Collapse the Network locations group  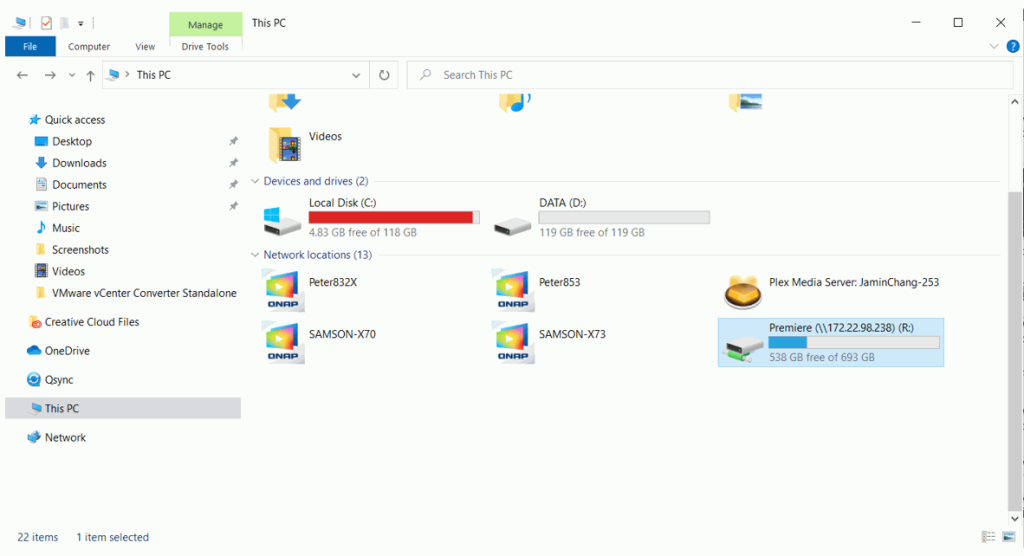click(256, 256)
